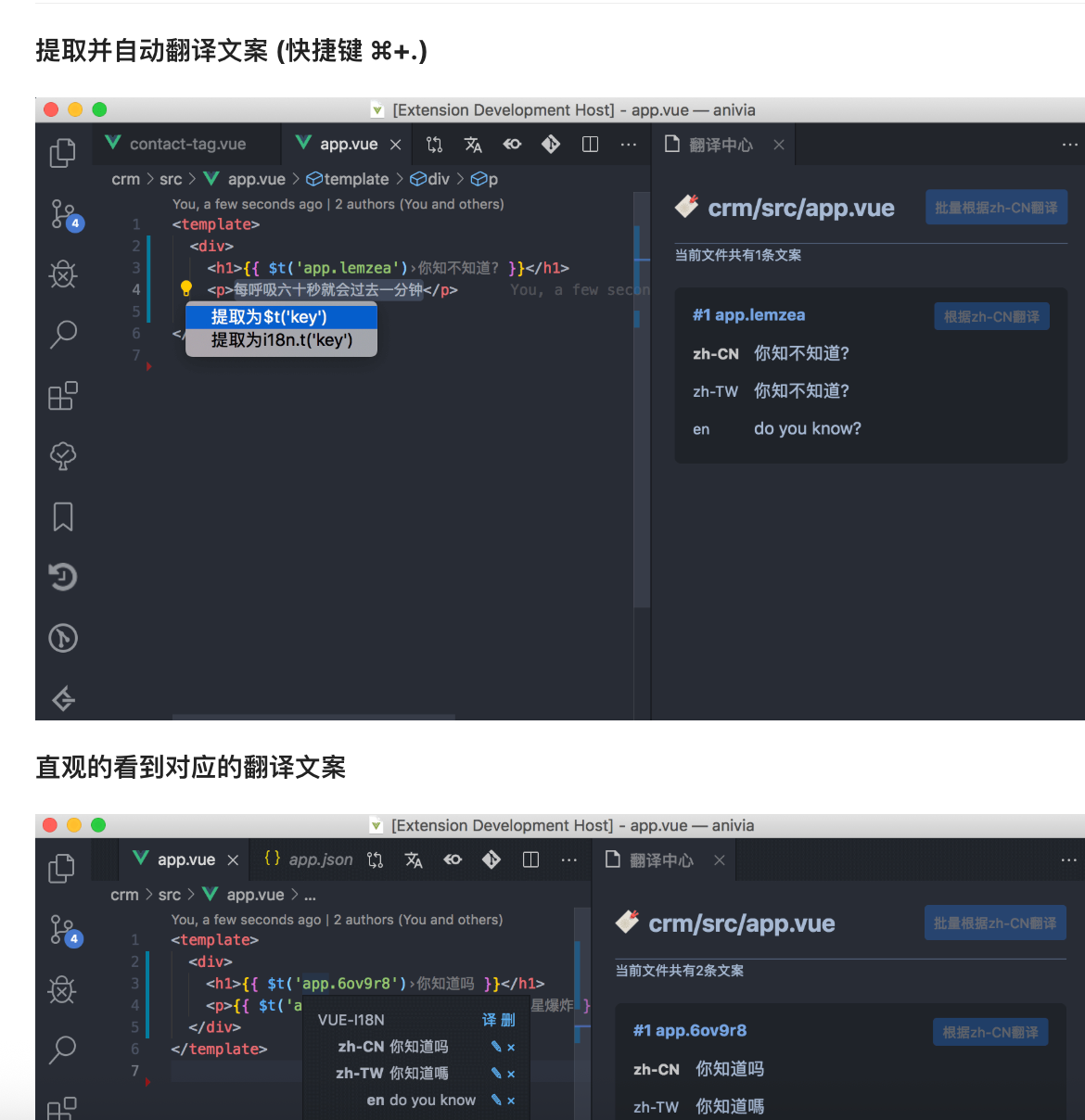Click 根据zh-CN翻译 button for app.lemzea
Viewport: 1085px width, 1120px height.
pos(991,316)
